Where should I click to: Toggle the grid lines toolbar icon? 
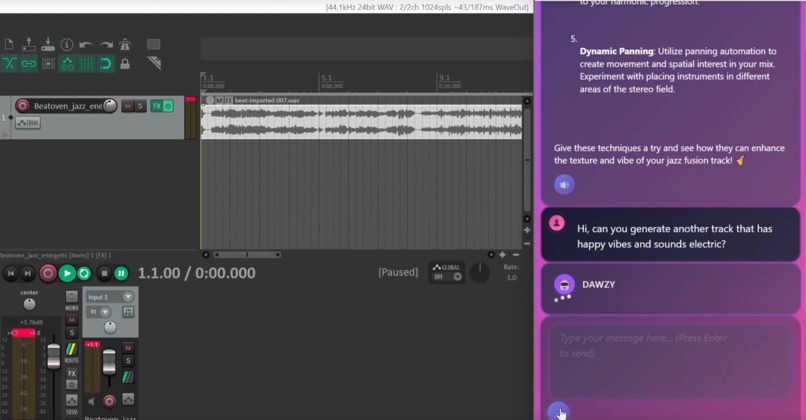(x=86, y=64)
